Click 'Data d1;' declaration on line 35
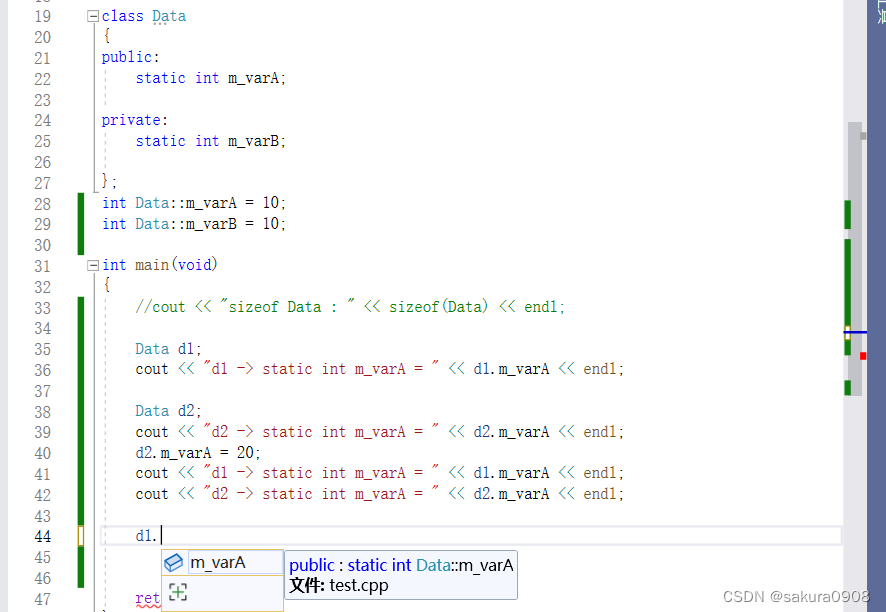Viewport: 886px width, 612px height. coord(168,349)
